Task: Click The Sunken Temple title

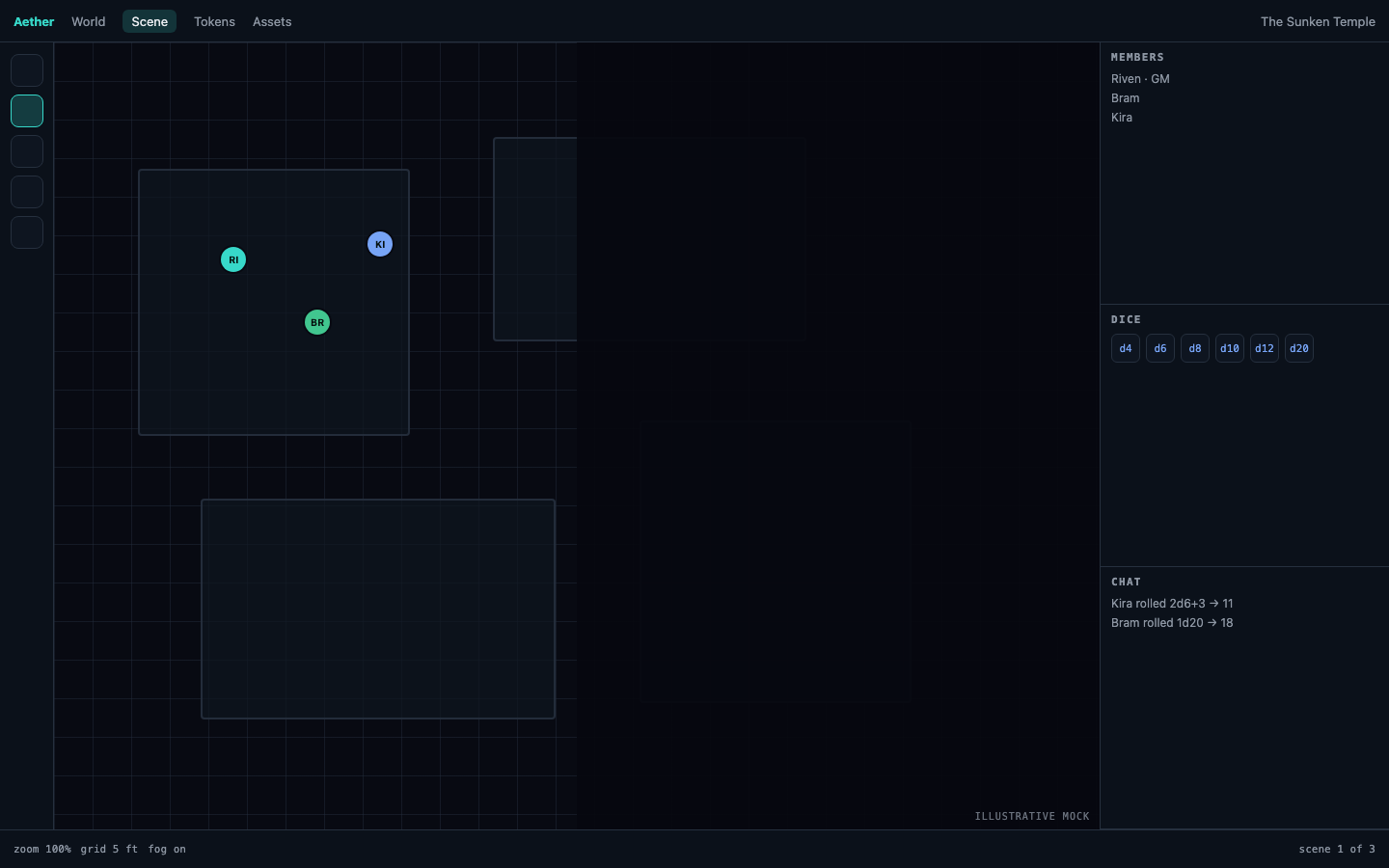Action: point(1318,21)
